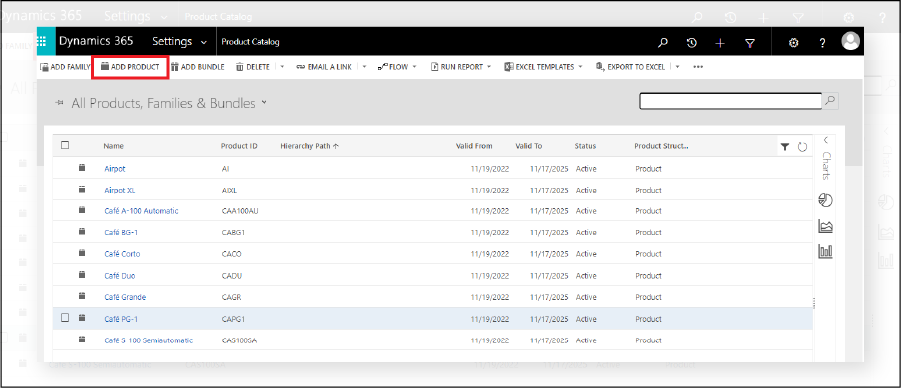Click Delete in the command bar
901x388 pixels.
point(253,67)
